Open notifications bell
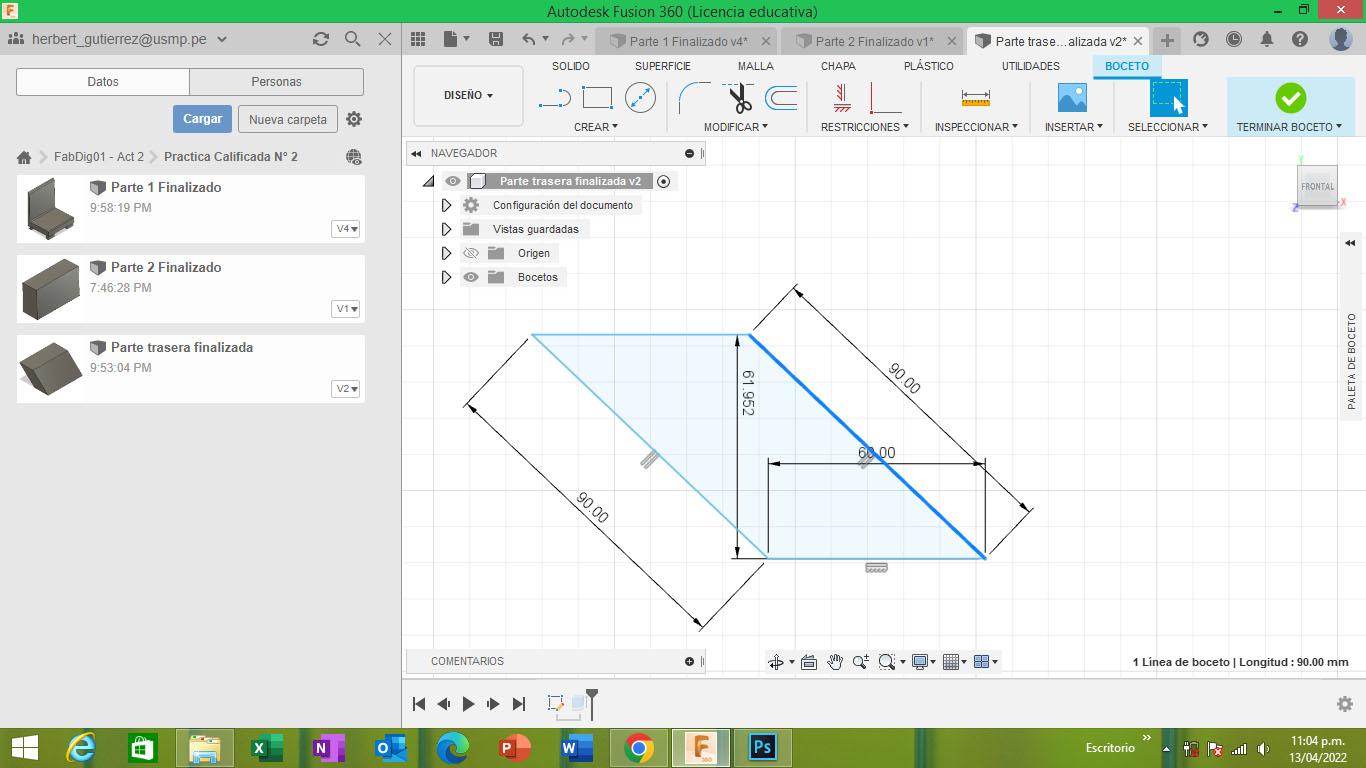The height and width of the screenshot is (768, 1366). tap(1267, 39)
